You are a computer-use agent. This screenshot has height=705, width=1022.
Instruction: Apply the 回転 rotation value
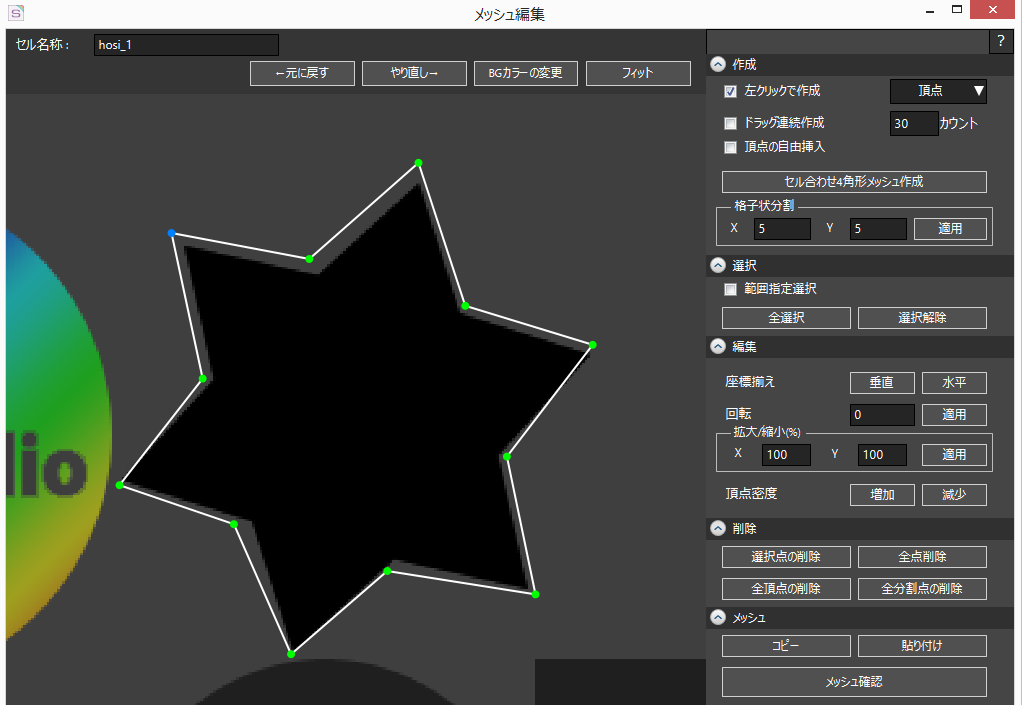[x=954, y=415]
